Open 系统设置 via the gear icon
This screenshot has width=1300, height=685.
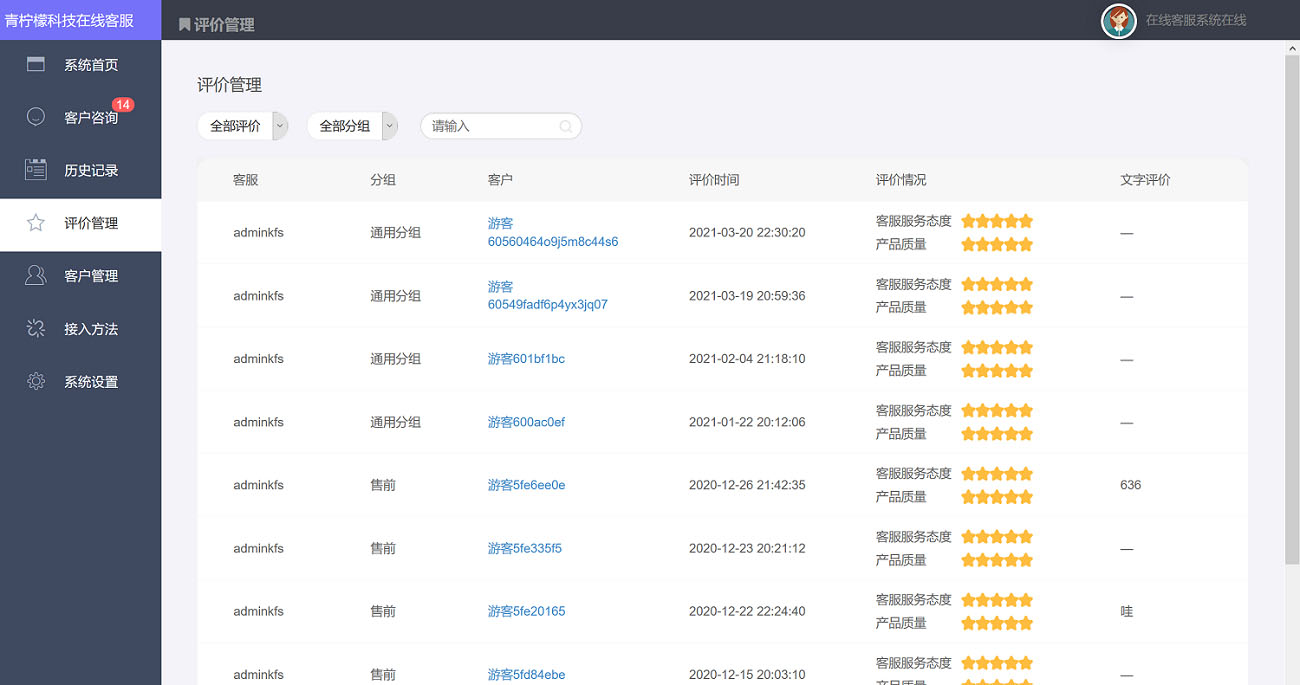35,381
